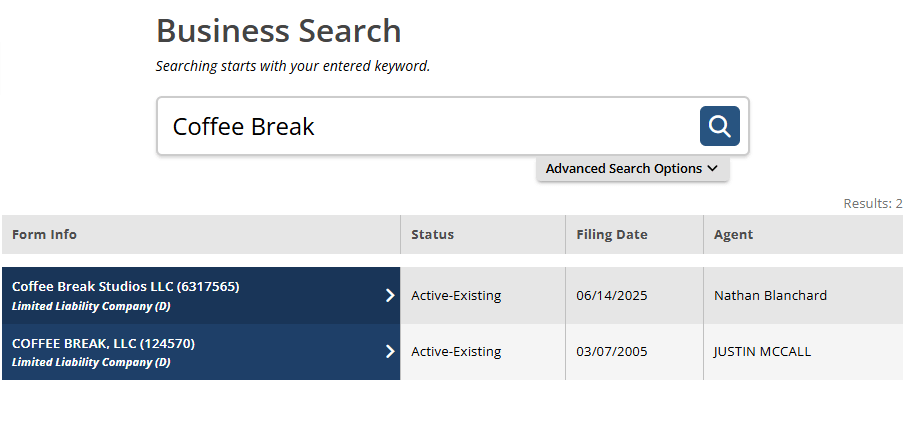Select agent JUSTIN MCCALL cell
Screen dimensions: 906x434
(x=762, y=352)
